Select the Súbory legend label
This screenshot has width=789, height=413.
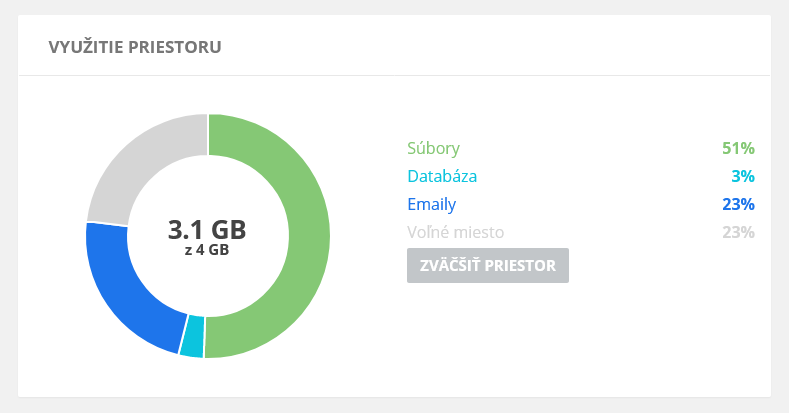[x=433, y=148]
